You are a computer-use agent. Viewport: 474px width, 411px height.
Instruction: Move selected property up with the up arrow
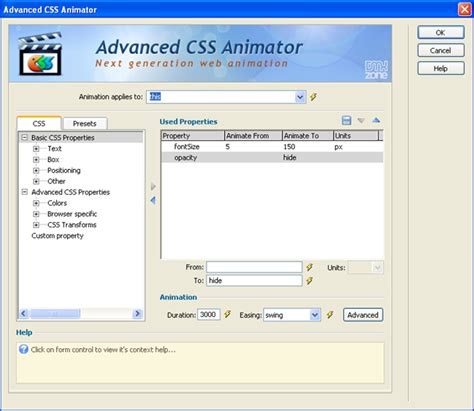[376, 120]
